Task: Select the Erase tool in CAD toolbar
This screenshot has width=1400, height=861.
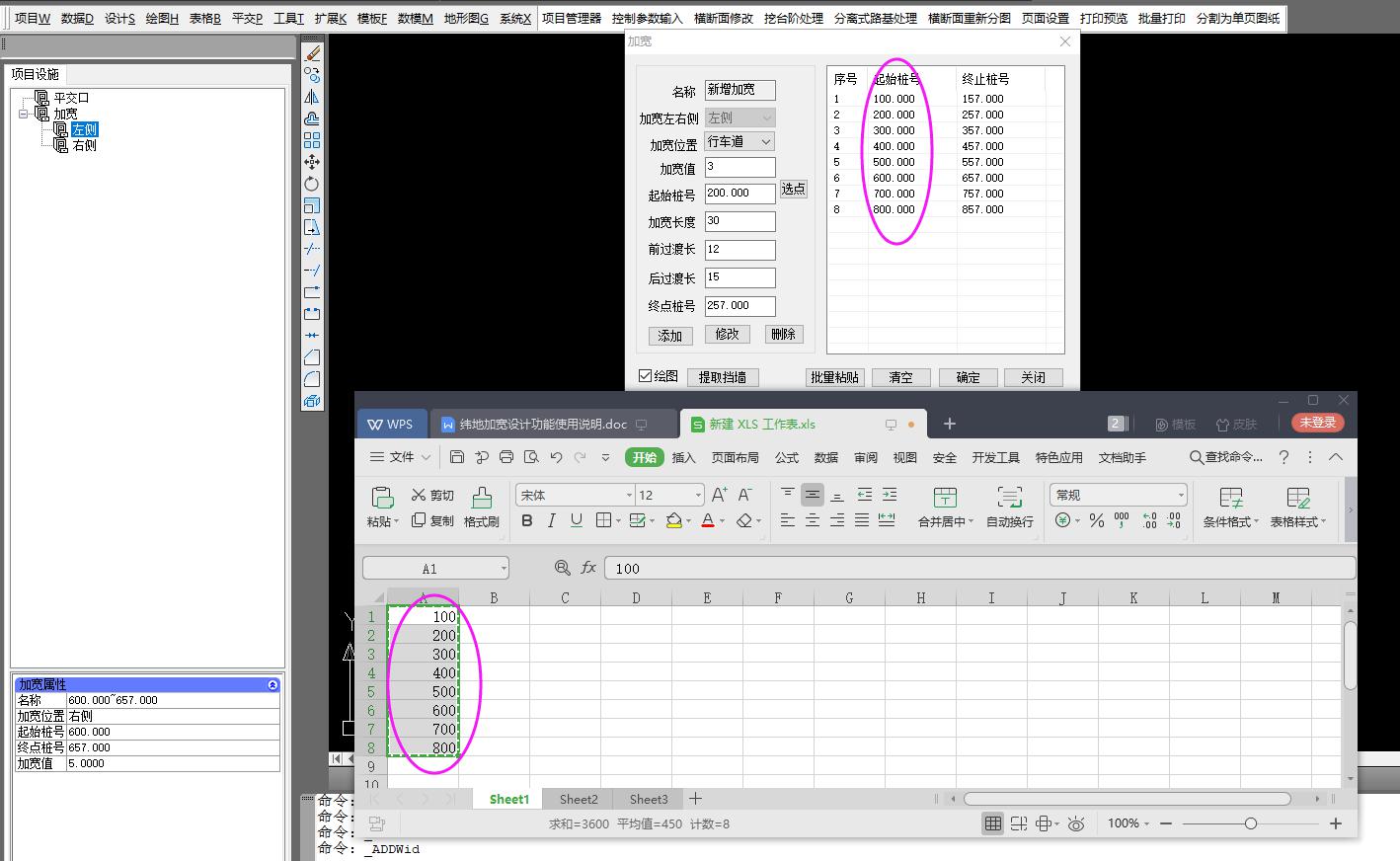Action: click(x=312, y=53)
